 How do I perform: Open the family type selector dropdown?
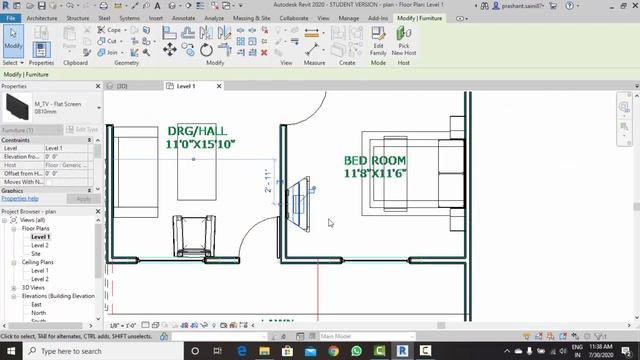[x=98, y=108]
